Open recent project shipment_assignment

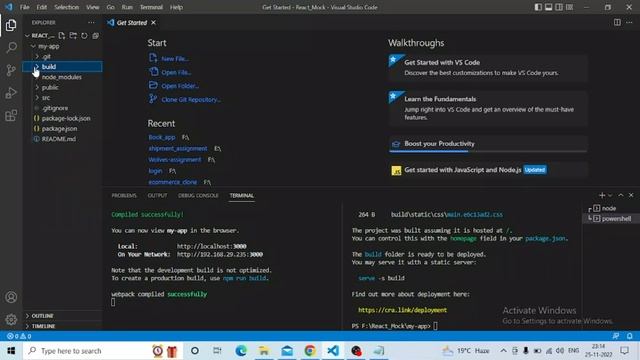[x=178, y=149]
